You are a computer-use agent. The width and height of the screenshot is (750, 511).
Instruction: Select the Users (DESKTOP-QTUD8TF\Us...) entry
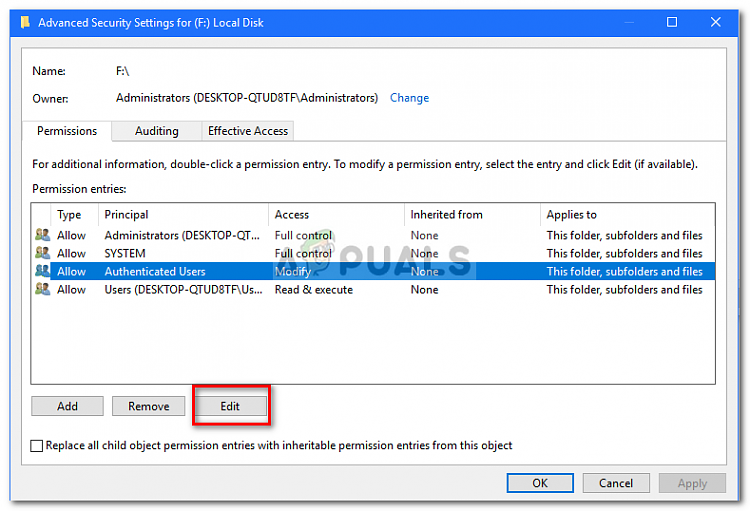coord(373,289)
